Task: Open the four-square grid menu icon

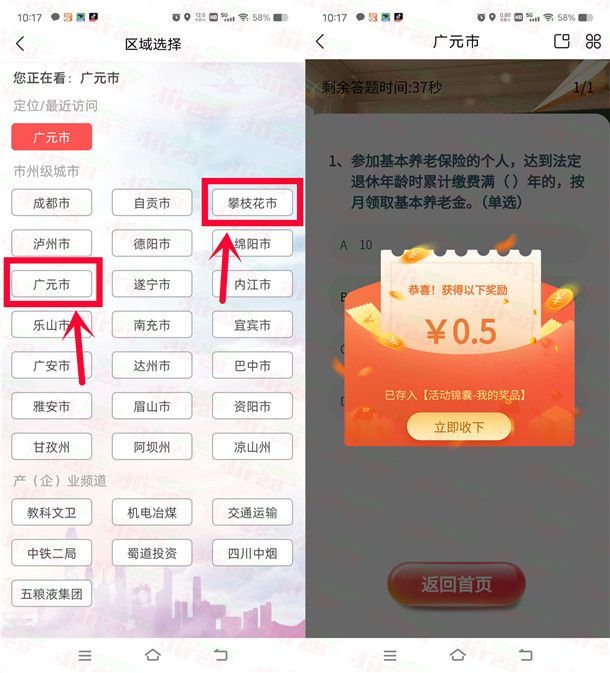Action: pos(593,42)
